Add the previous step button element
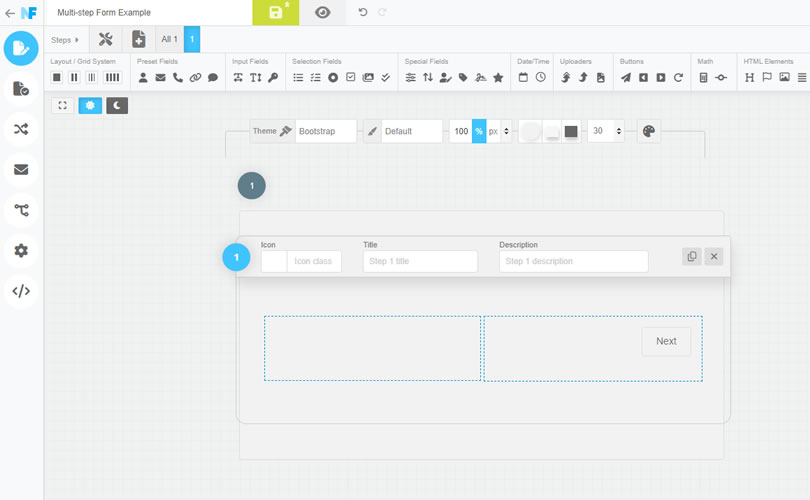Screen dimensions: 810x500 tap(644, 77)
